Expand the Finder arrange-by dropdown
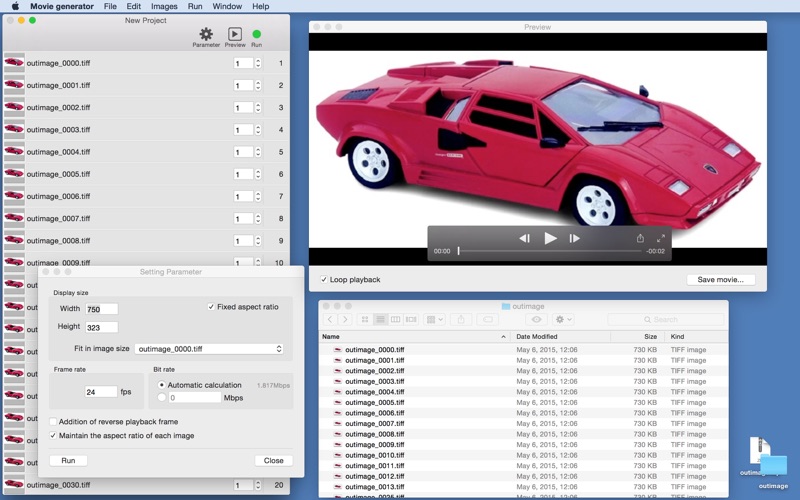The image size is (800, 500). tap(435, 320)
